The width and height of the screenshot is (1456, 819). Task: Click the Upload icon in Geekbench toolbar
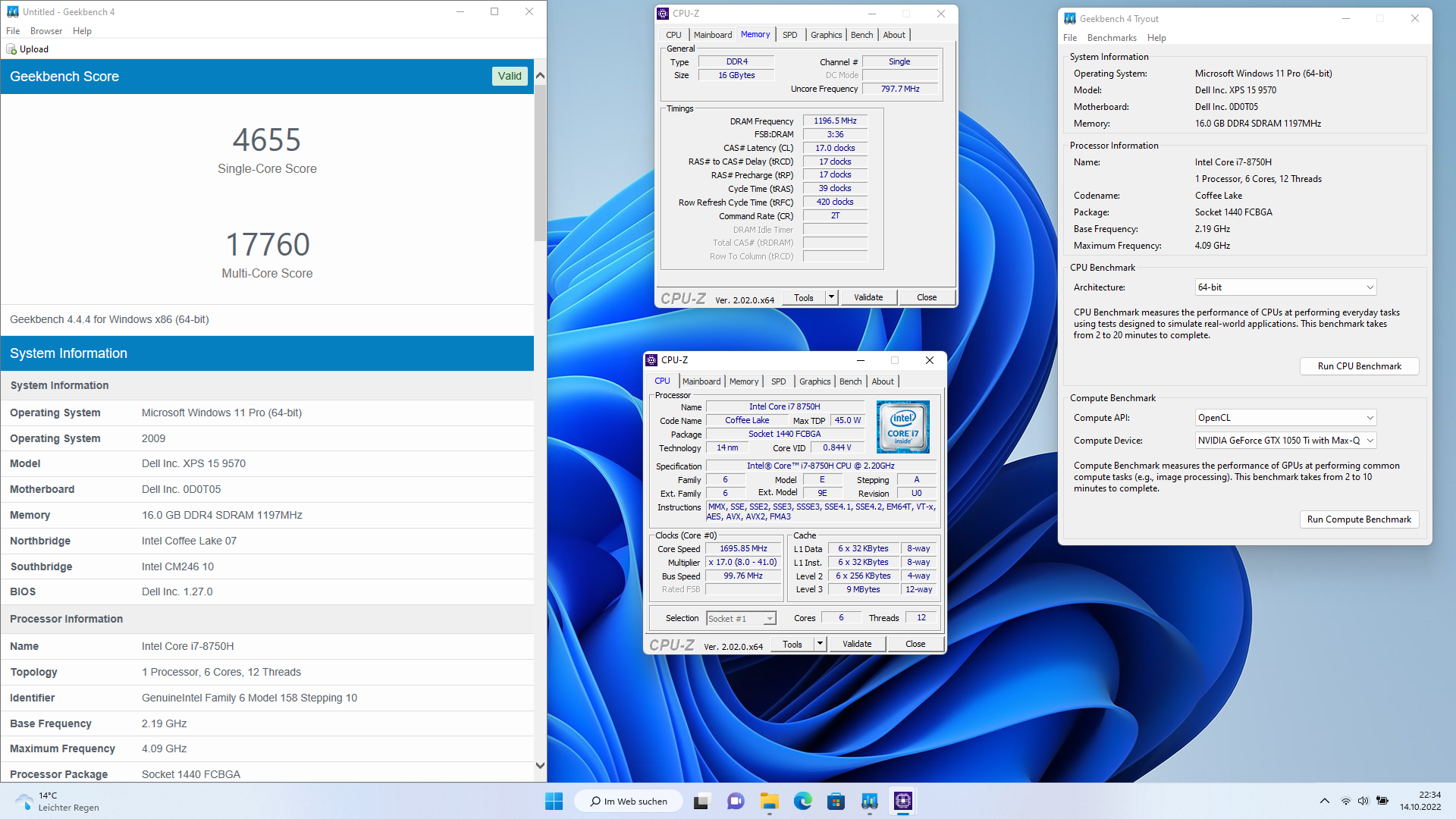coord(11,49)
